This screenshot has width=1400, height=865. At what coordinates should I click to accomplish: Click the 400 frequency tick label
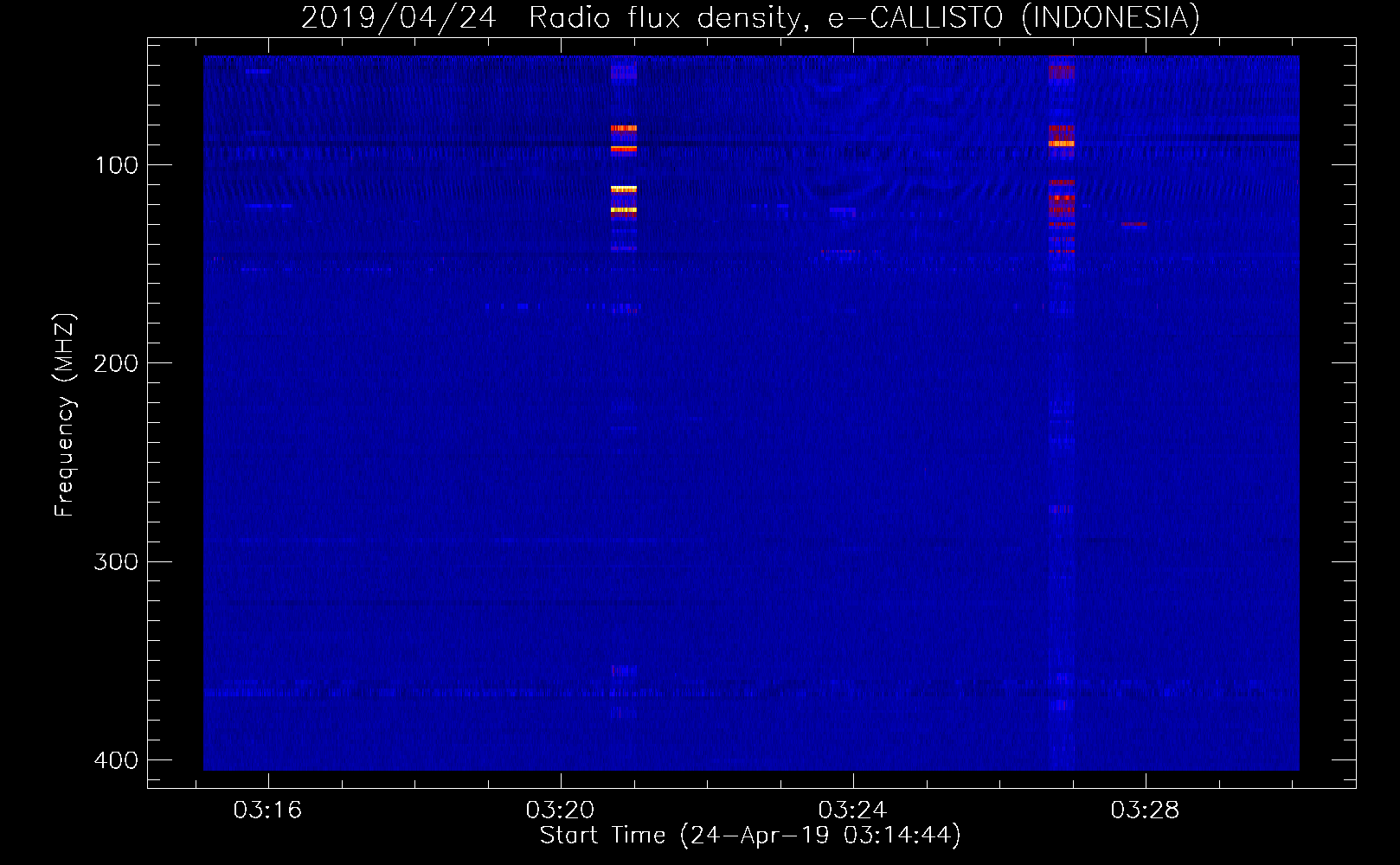[x=117, y=760]
